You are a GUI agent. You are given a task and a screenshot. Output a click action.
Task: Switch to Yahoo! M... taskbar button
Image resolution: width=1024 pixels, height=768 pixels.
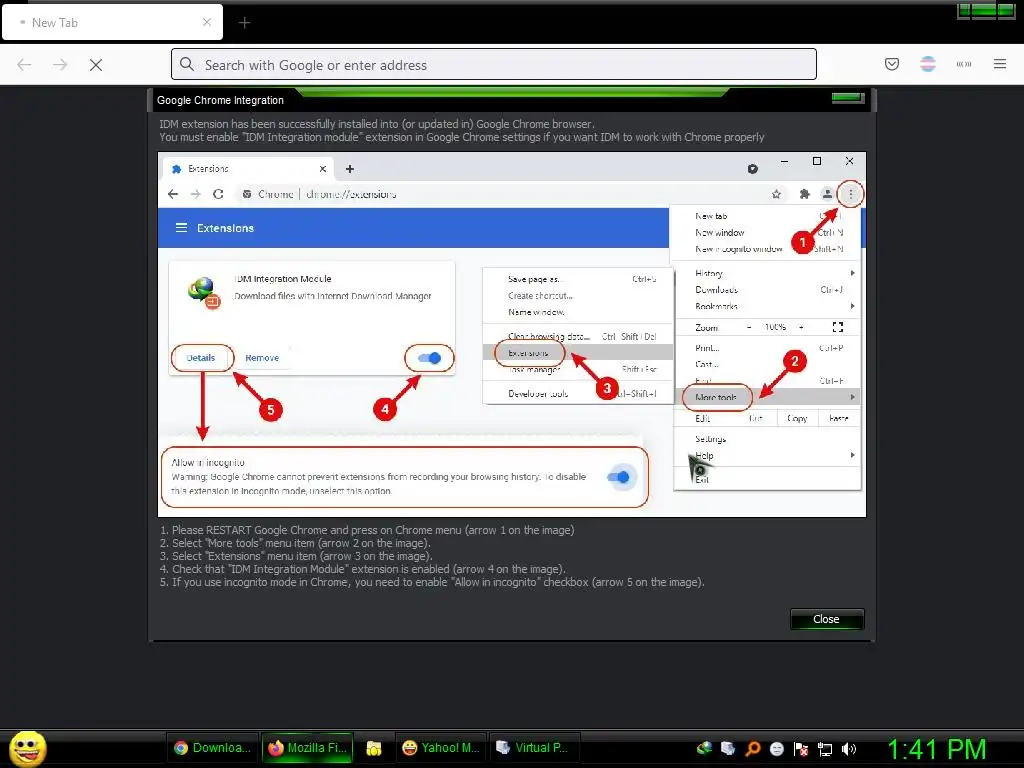441,748
